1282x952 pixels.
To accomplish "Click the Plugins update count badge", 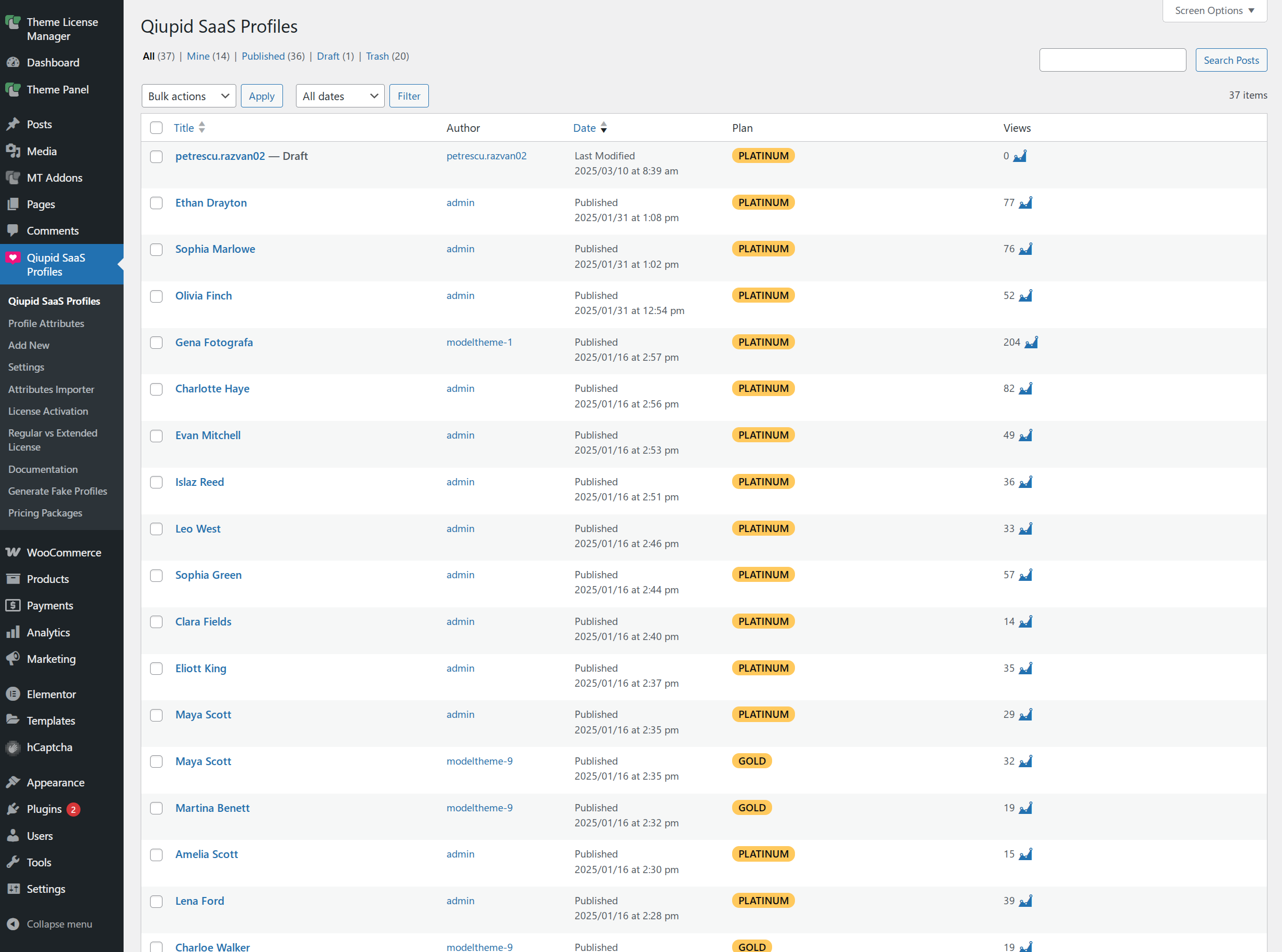I will [73, 810].
